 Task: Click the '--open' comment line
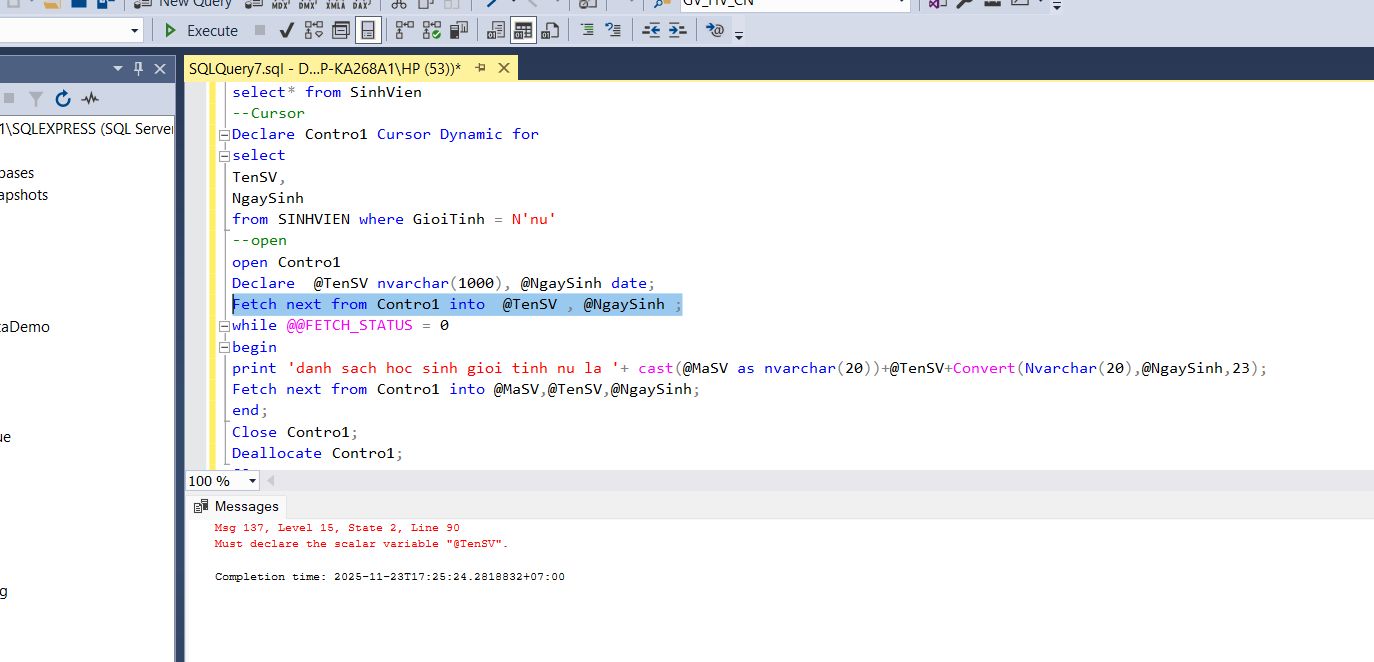pyautogui.click(x=260, y=241)
